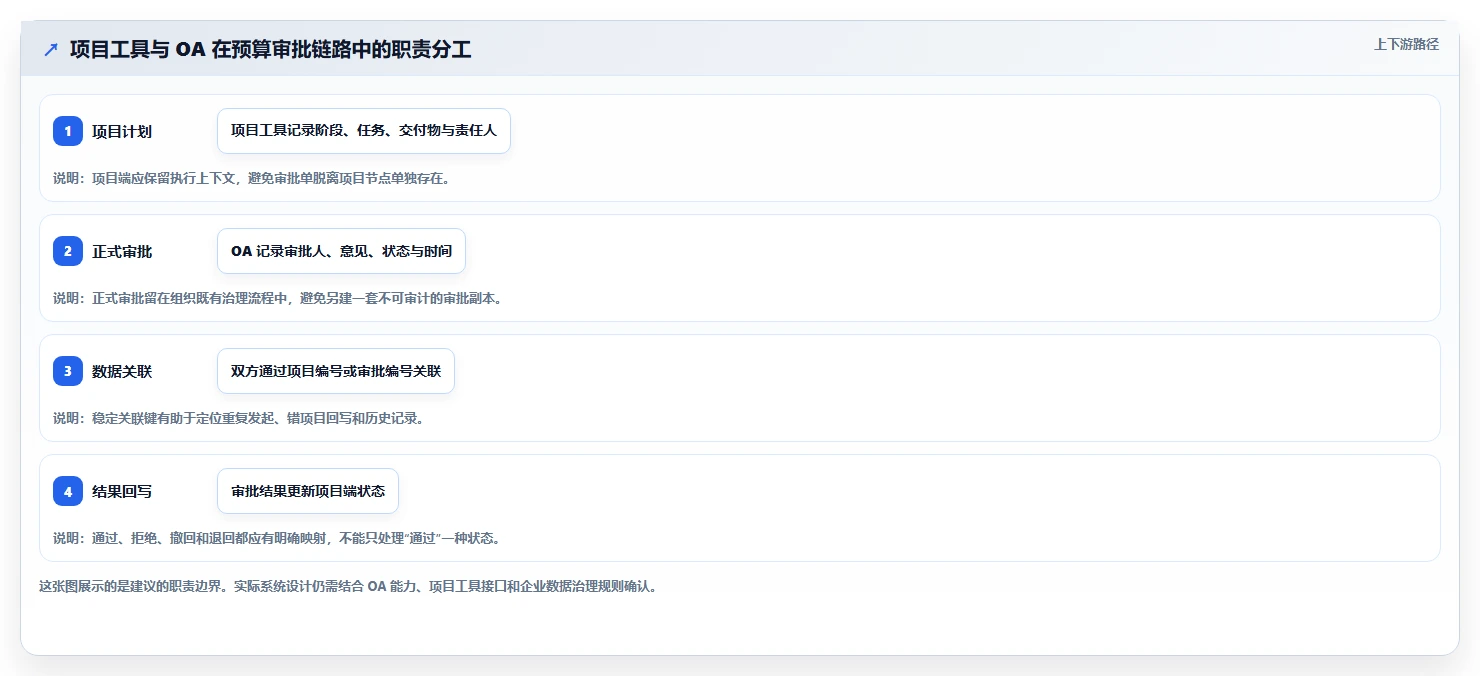This screenshot has width=1480, height=676.
Task: Click the 结果回写 step label
Action: (122, 491)
